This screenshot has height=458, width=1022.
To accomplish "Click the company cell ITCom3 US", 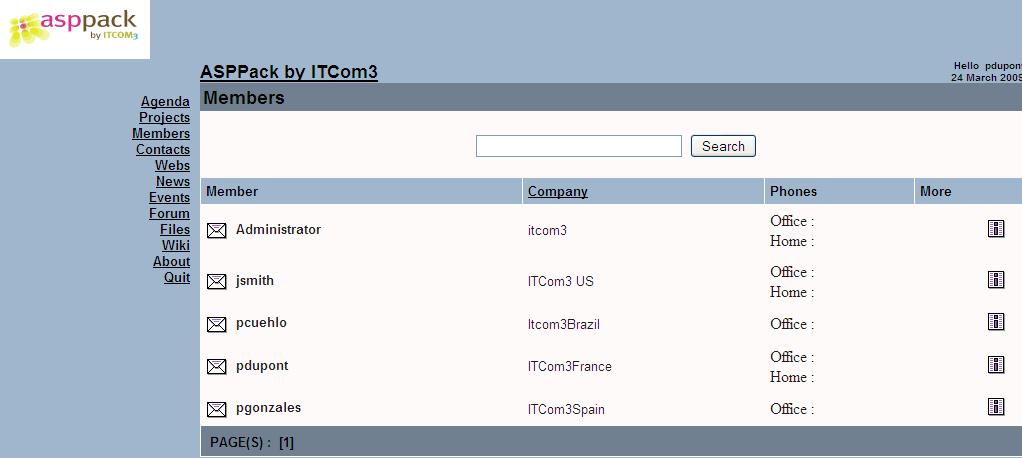I will pyautogui.click(x=561, y=281).
